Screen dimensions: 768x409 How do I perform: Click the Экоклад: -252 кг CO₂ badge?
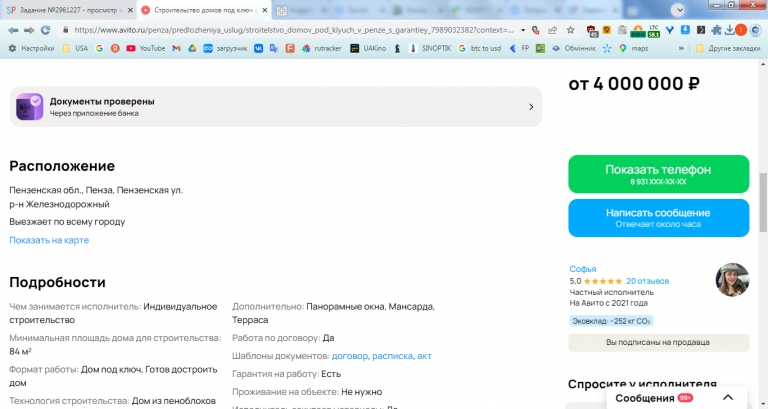coord(611,321)
